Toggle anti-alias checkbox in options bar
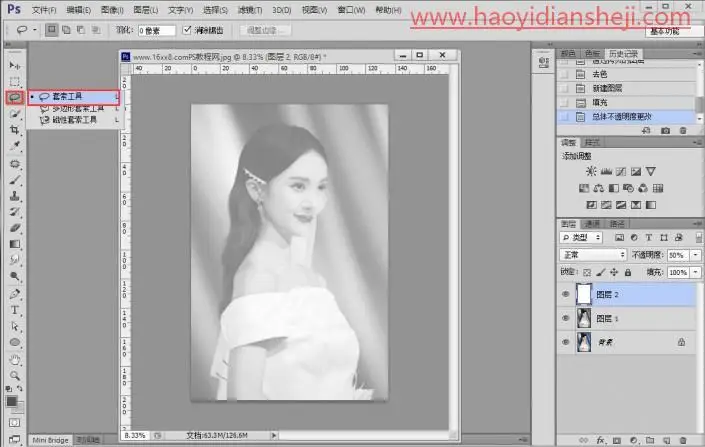 pos(187,30)
